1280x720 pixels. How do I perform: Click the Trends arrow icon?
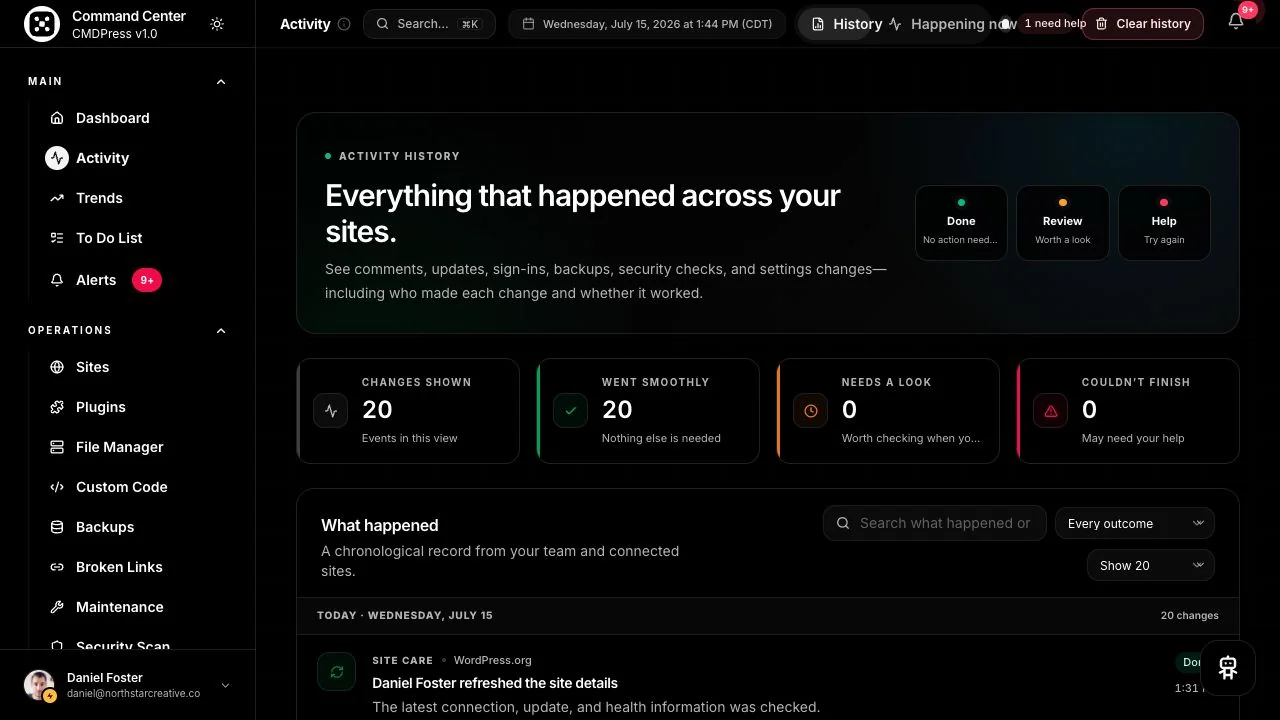click(x=57, y=198)
